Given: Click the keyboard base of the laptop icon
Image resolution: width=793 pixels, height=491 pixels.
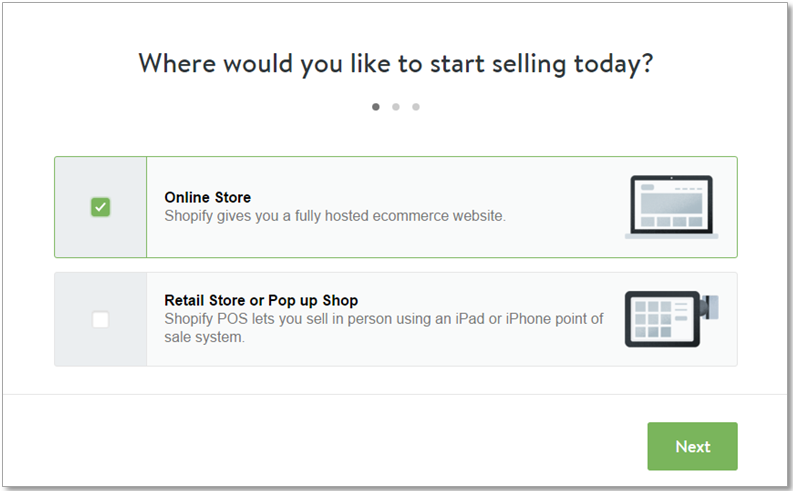Looking at the screenshot, I should click(x=672, y=236).
